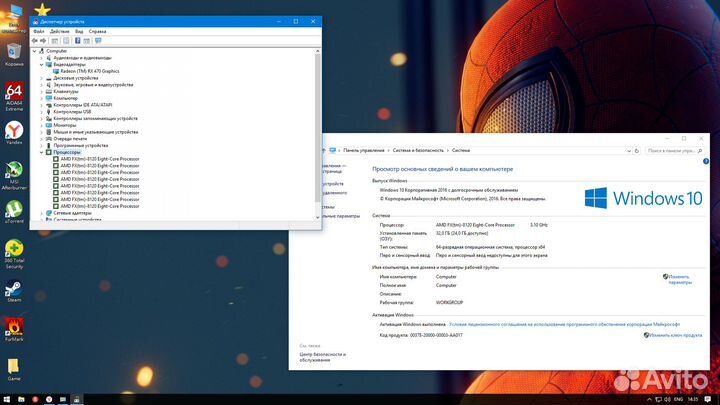Click the blue Help icon in Device Manager toolbar

pyautogui.click(x=78, y=41)
